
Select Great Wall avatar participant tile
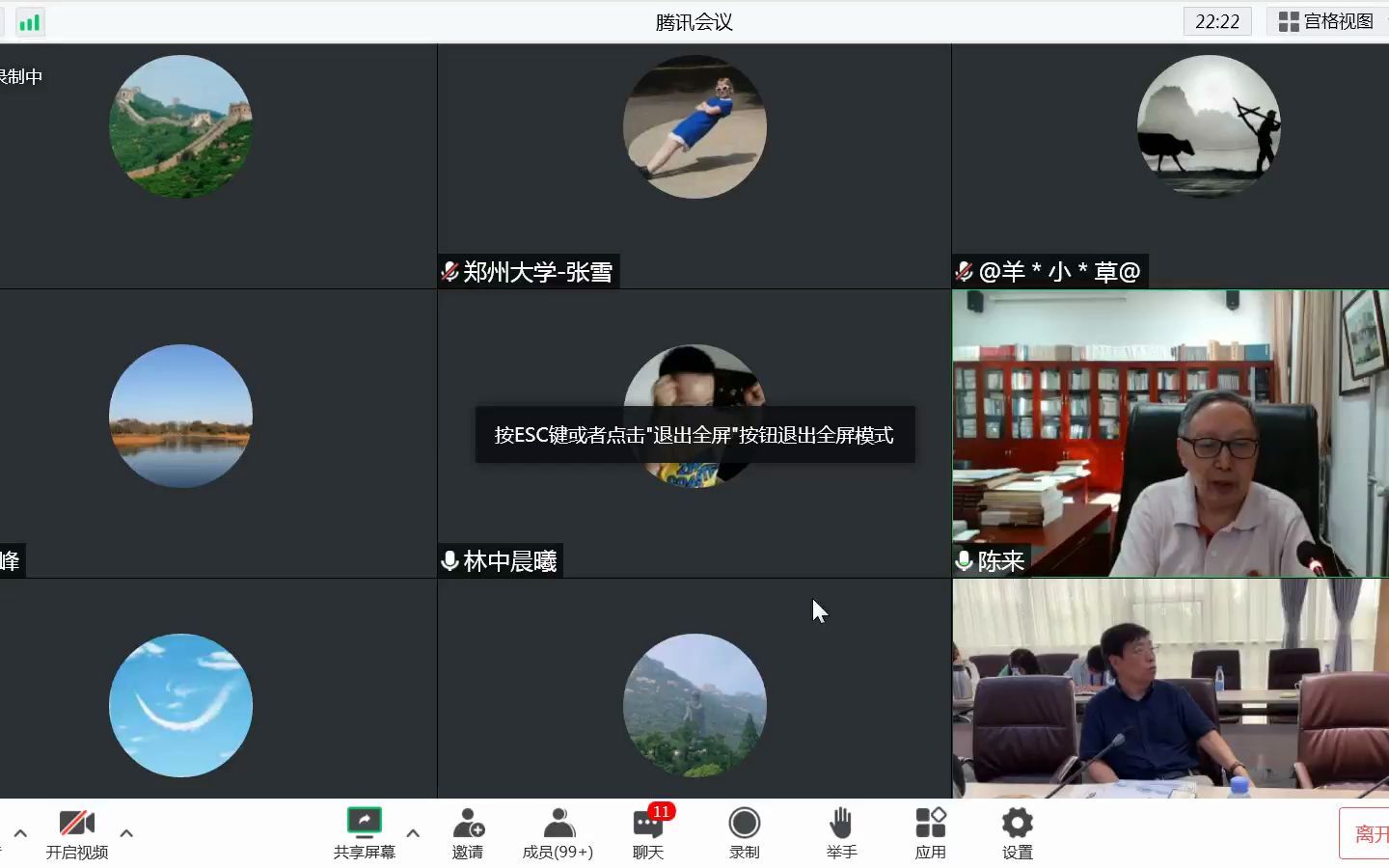(181, 126)
